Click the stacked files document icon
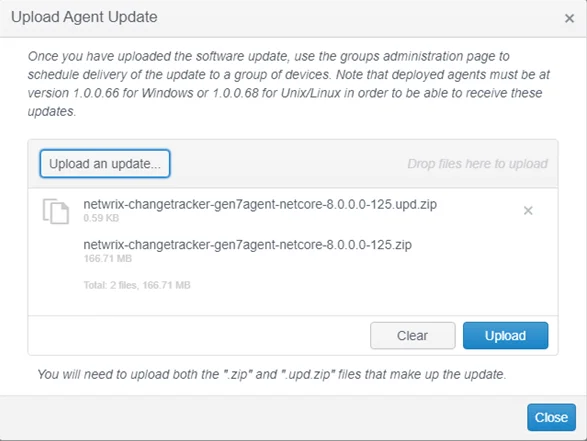The width and height of the screenshot is (587, 441). (x=56, y=211)
